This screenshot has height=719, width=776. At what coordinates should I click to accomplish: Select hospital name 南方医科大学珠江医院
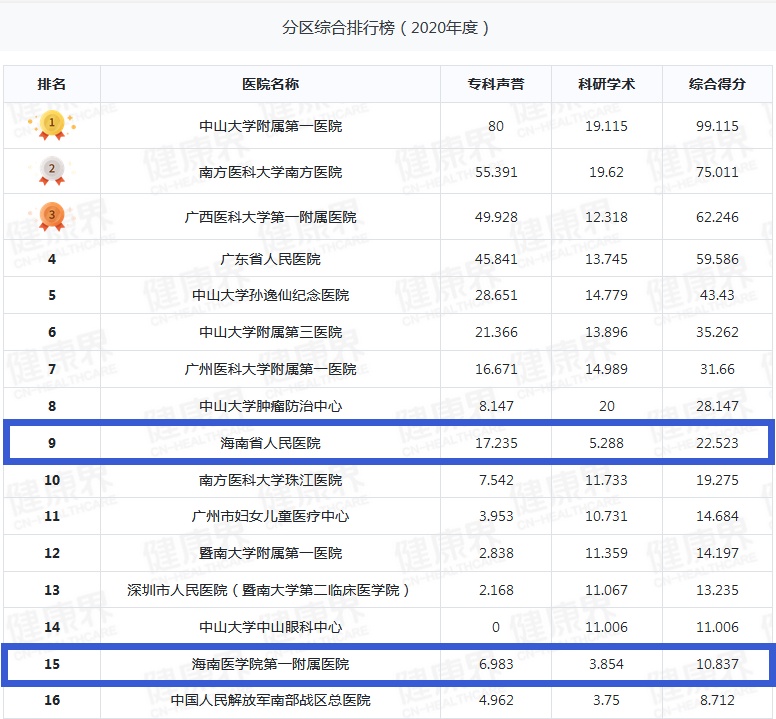271,480
